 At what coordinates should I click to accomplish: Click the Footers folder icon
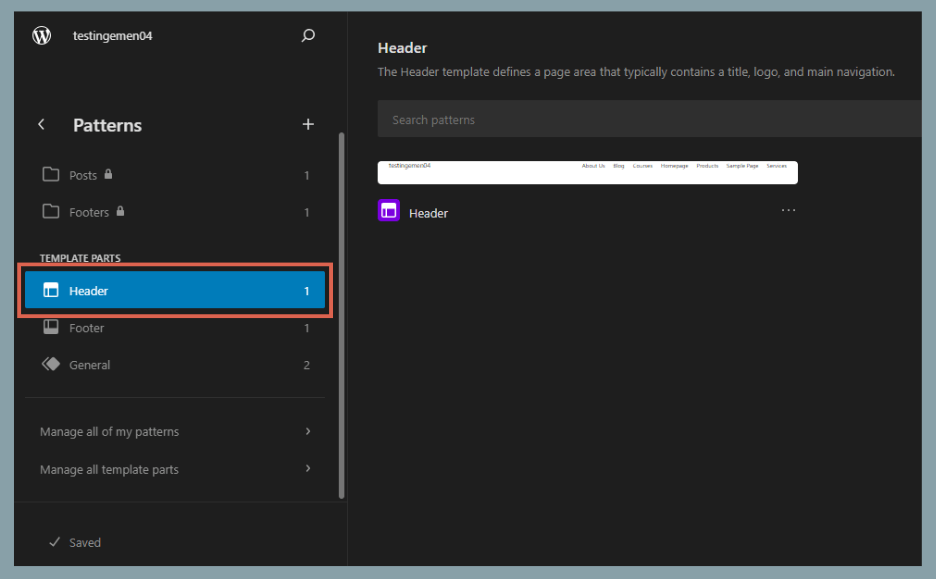click(x=52, y=211)
